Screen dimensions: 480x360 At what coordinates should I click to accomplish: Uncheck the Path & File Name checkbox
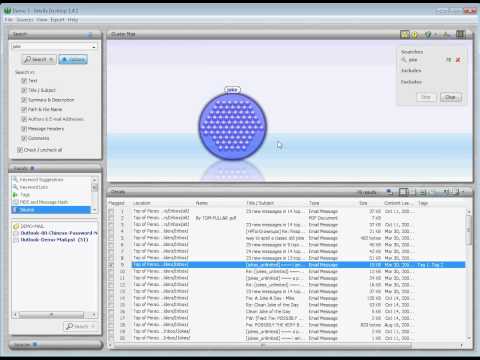[x=24, y=109]
